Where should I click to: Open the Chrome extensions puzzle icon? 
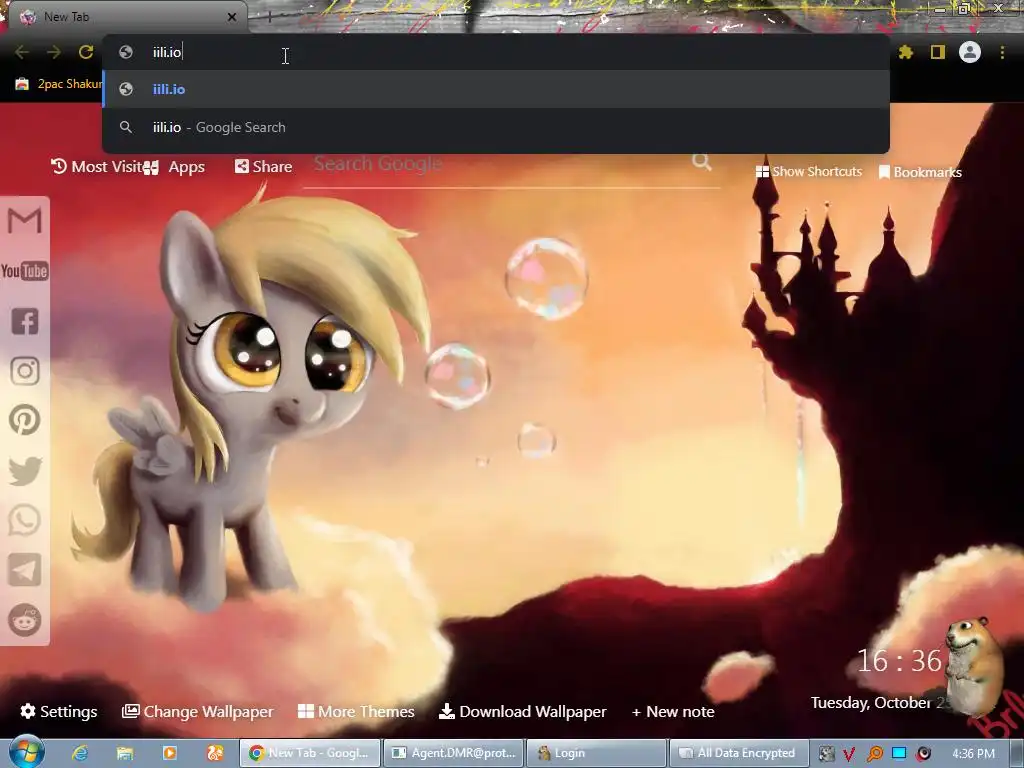906,52
